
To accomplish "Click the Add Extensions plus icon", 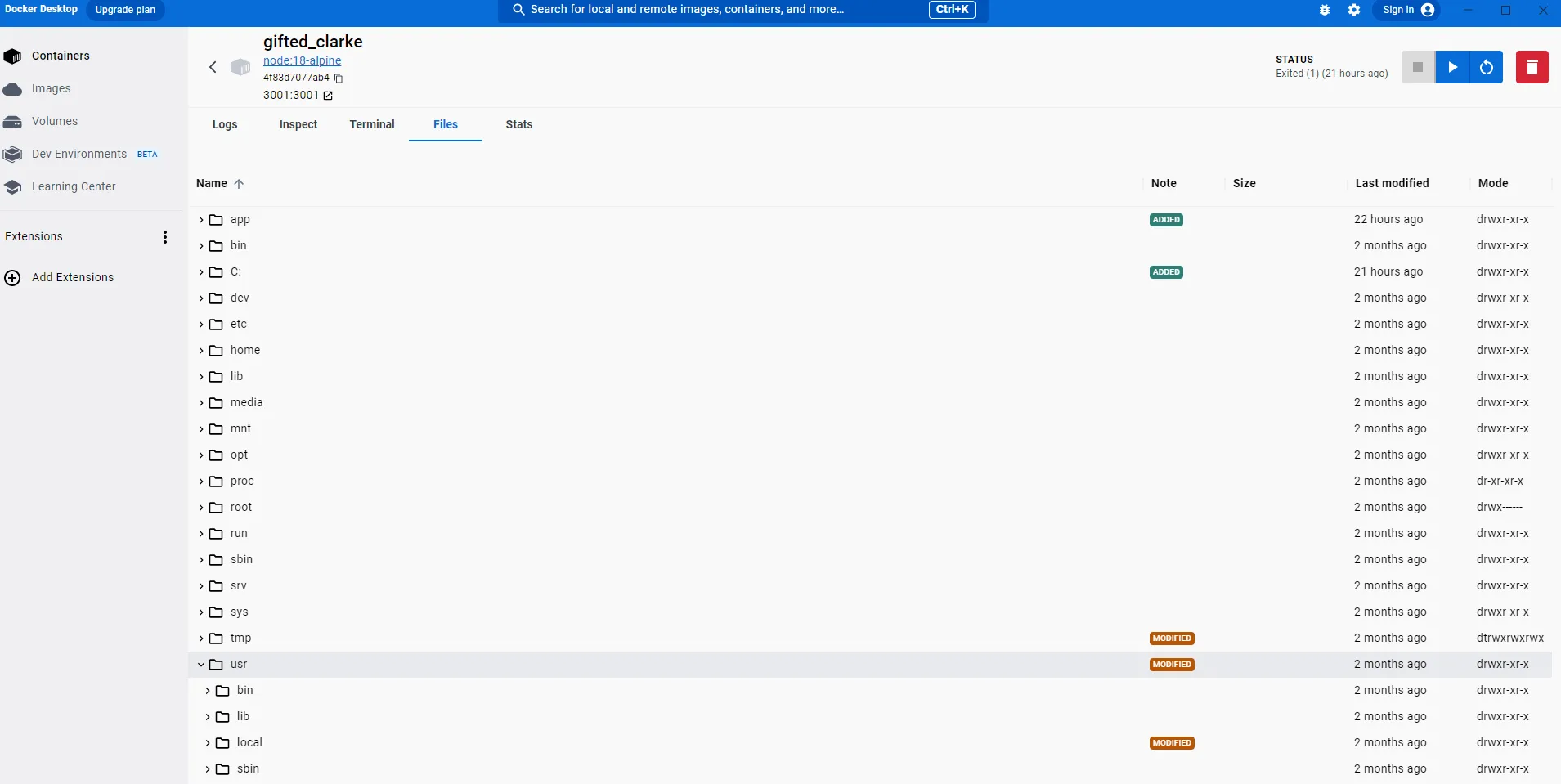I will click(12, 278).
